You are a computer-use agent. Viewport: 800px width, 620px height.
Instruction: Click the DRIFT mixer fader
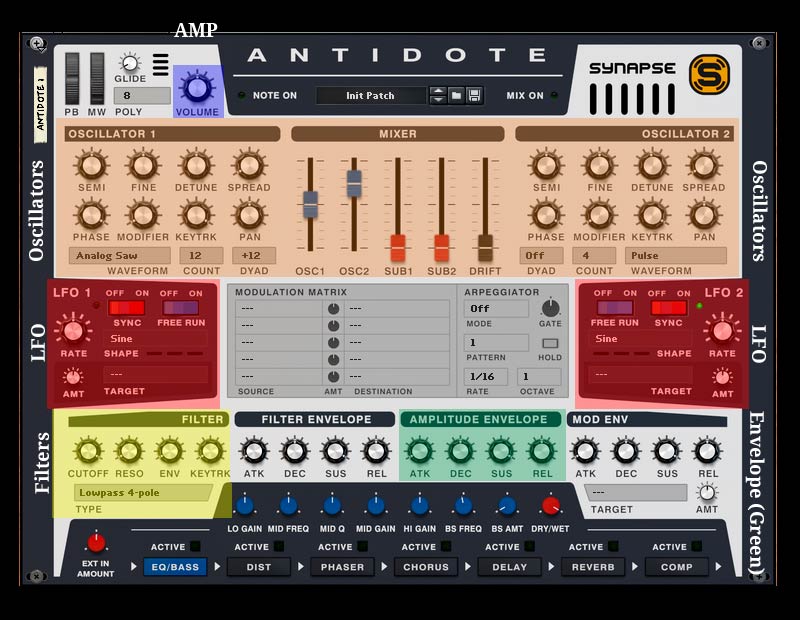(x=486, y=248)
